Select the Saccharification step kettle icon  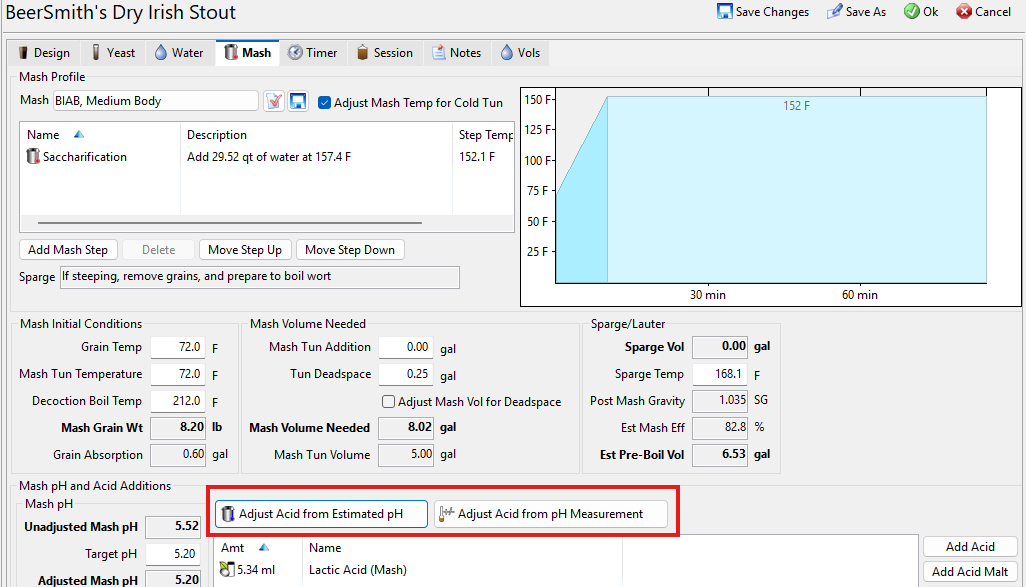pos(33,157)
